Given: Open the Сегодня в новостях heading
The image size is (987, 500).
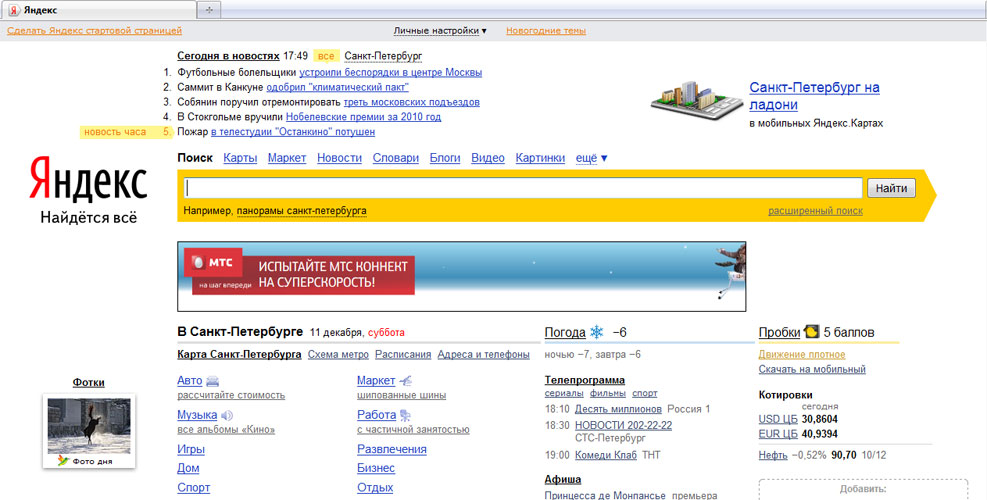Looking at the screenshot, I should (228, 56).
